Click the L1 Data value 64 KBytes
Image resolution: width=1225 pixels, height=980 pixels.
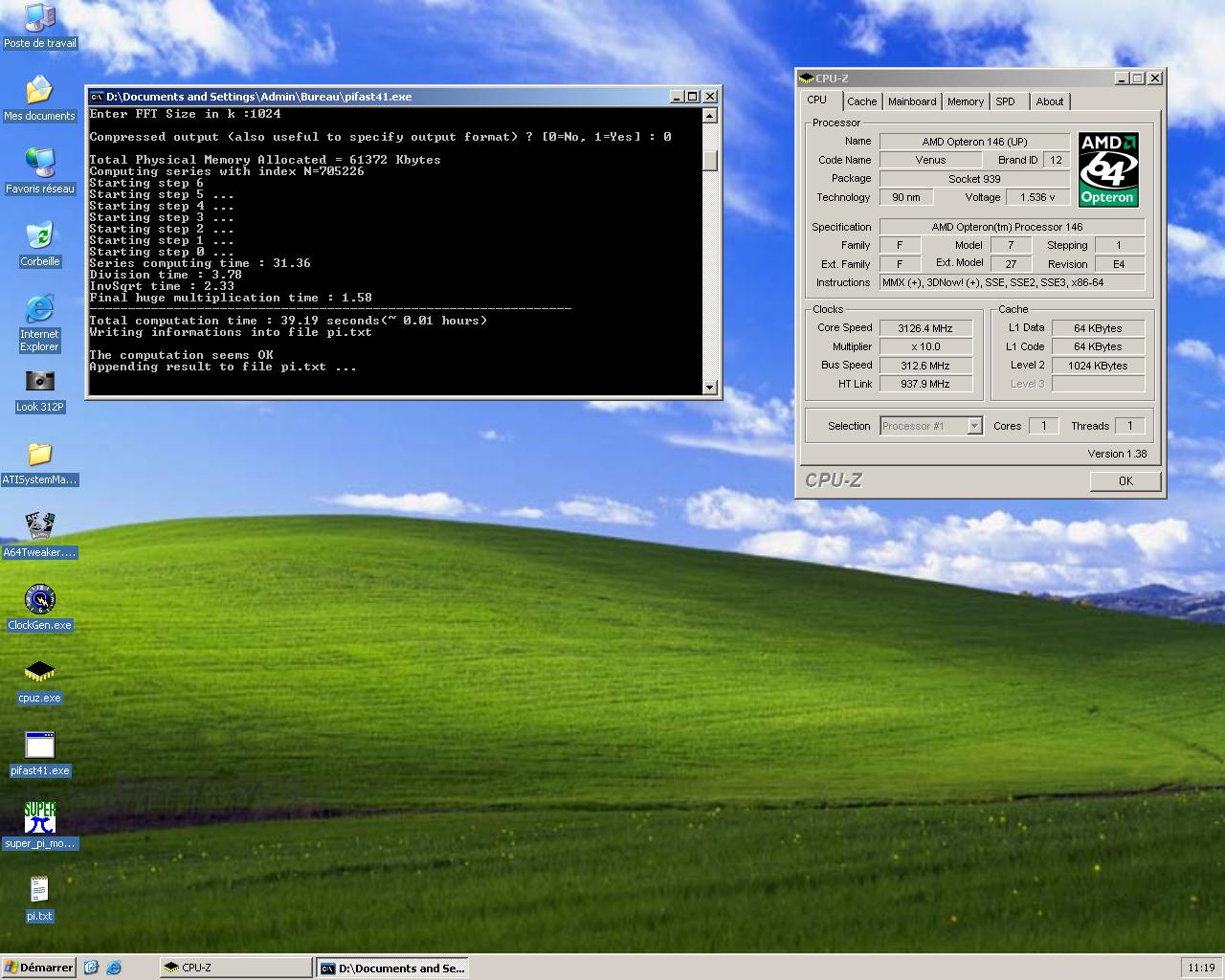coord(1098,328)
